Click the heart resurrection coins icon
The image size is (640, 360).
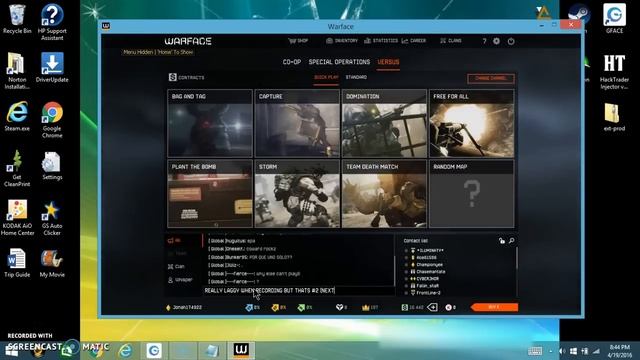339,307
